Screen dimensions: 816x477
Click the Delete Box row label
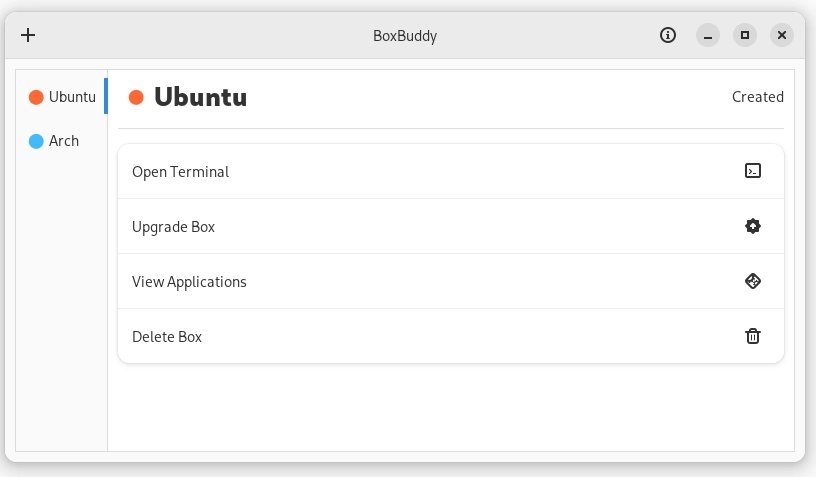click(x=167, y=337)
